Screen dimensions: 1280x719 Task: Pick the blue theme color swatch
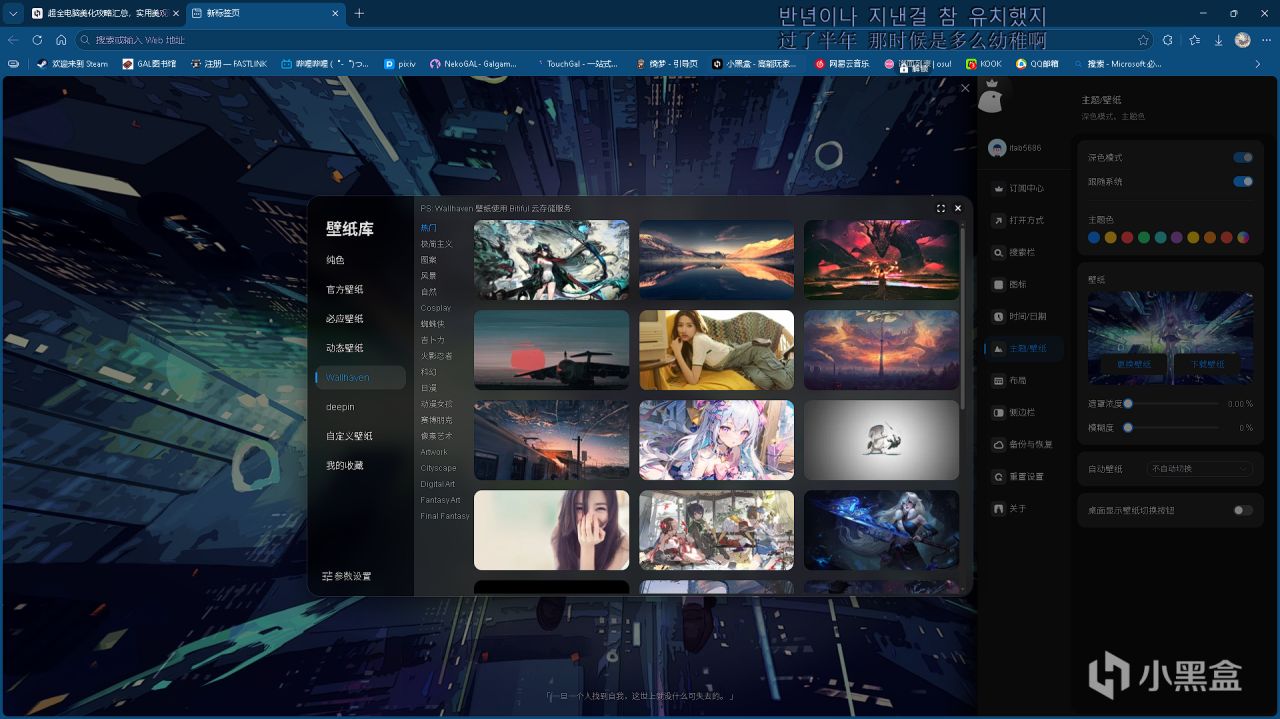(1094, 237)
